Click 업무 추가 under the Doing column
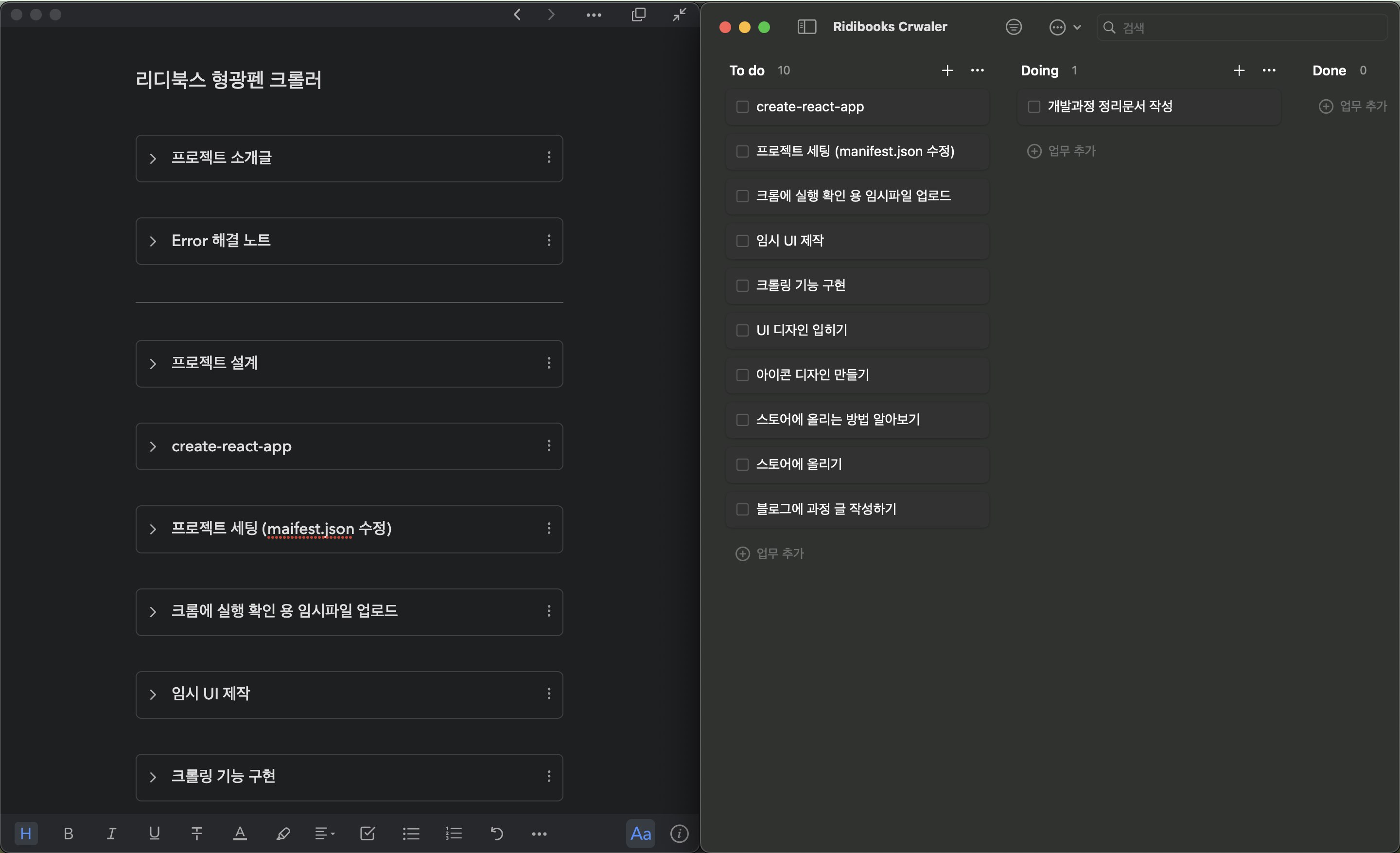The width and height of the screenshot is (1400, 853). click(1061, 151)
